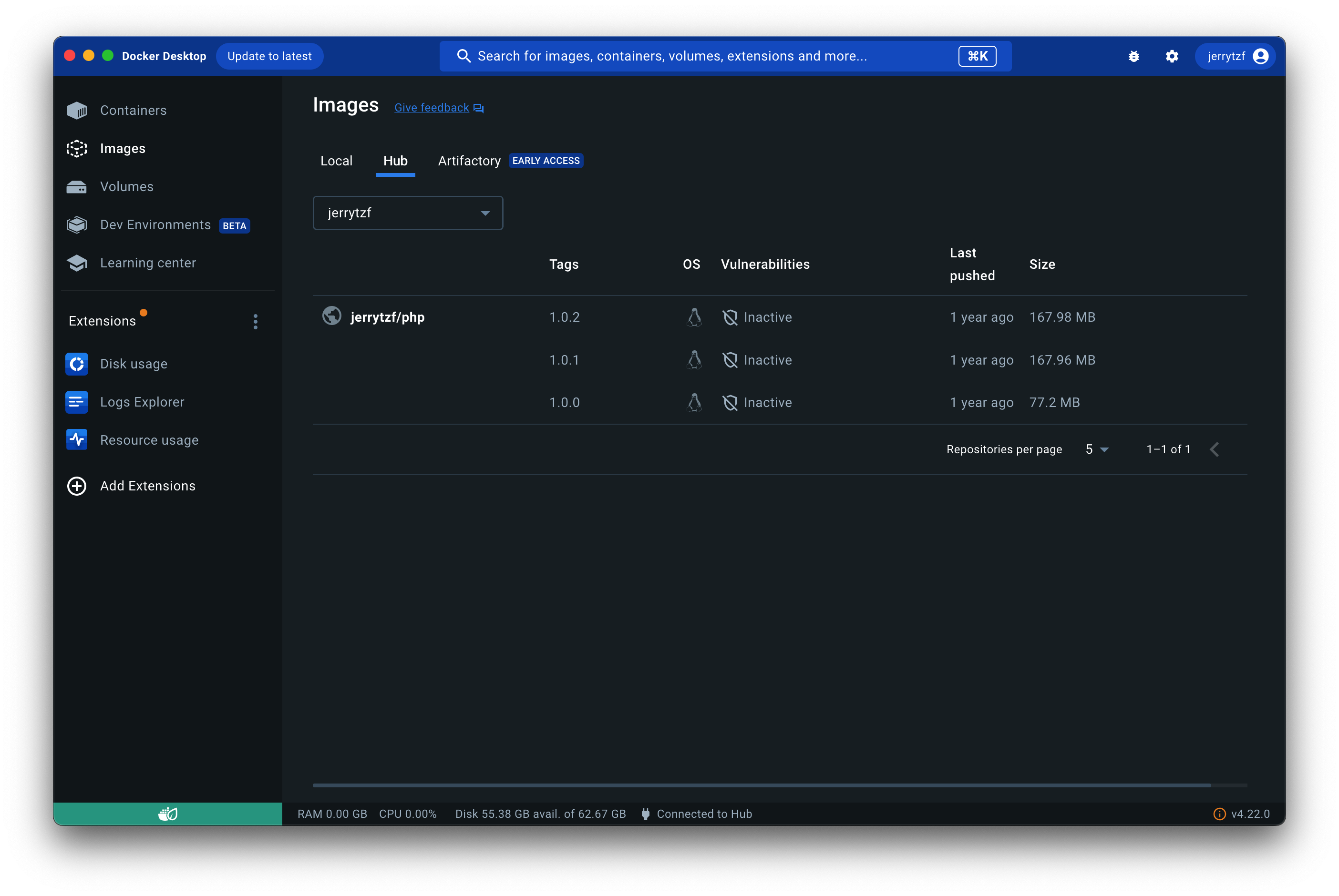This screenshot has width=1339, height=896.
Task: Click the tag 1.0.2 cell
Action: (564, 317)
